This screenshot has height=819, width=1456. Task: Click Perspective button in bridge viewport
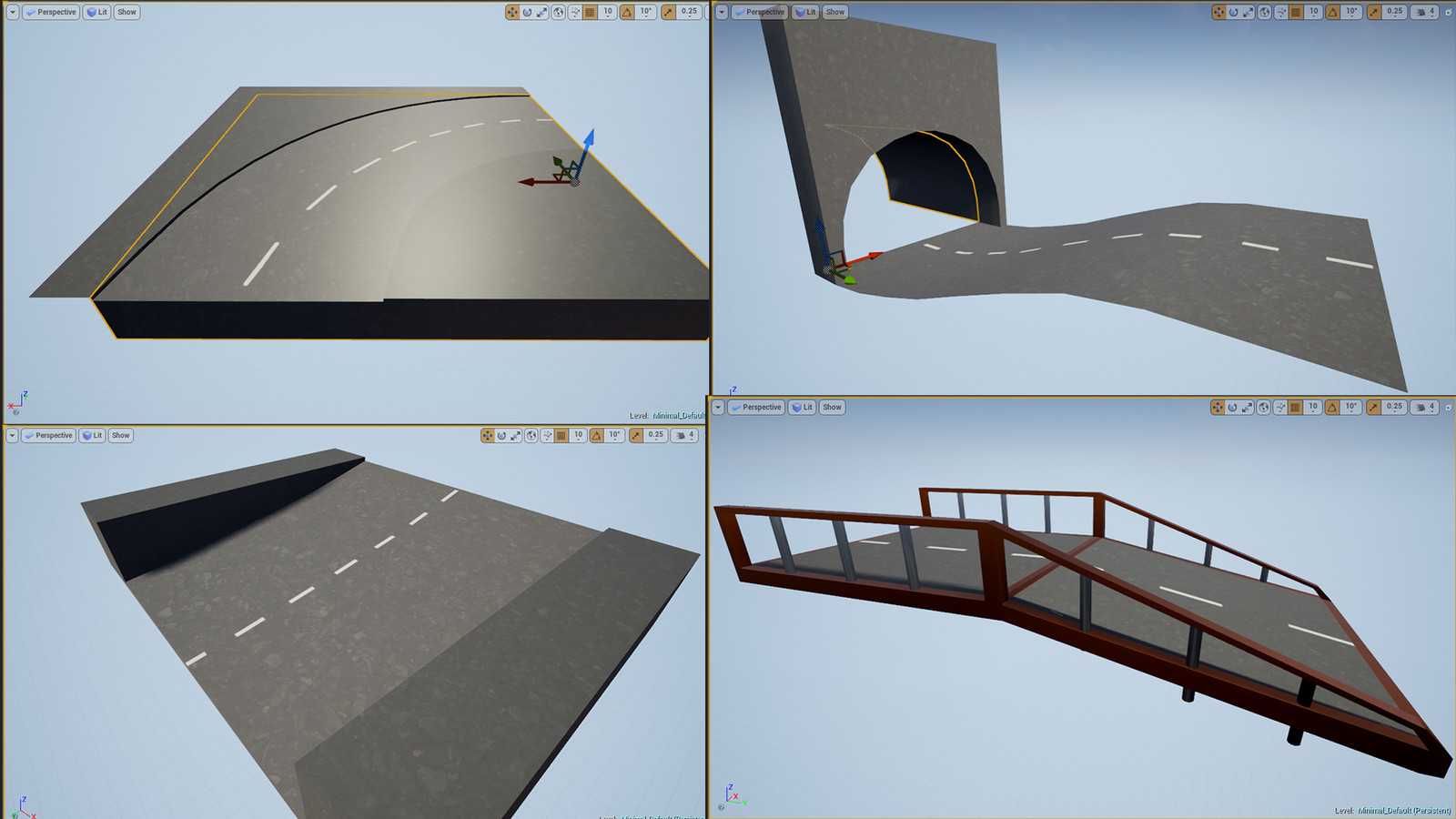point(756,407)
